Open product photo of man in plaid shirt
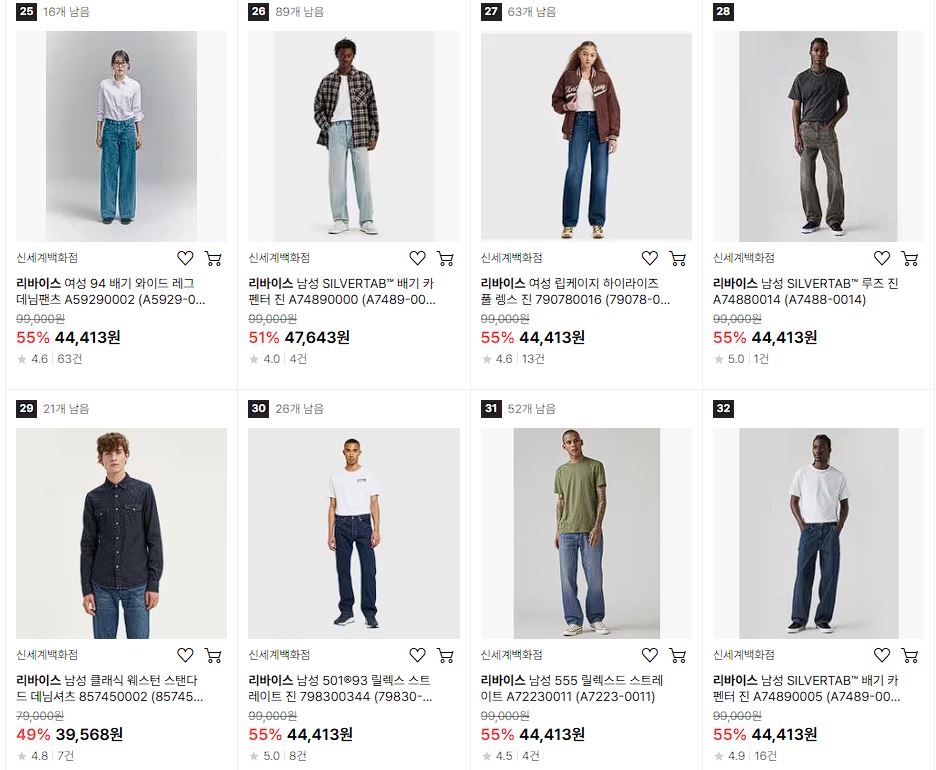 click(354, 136)
